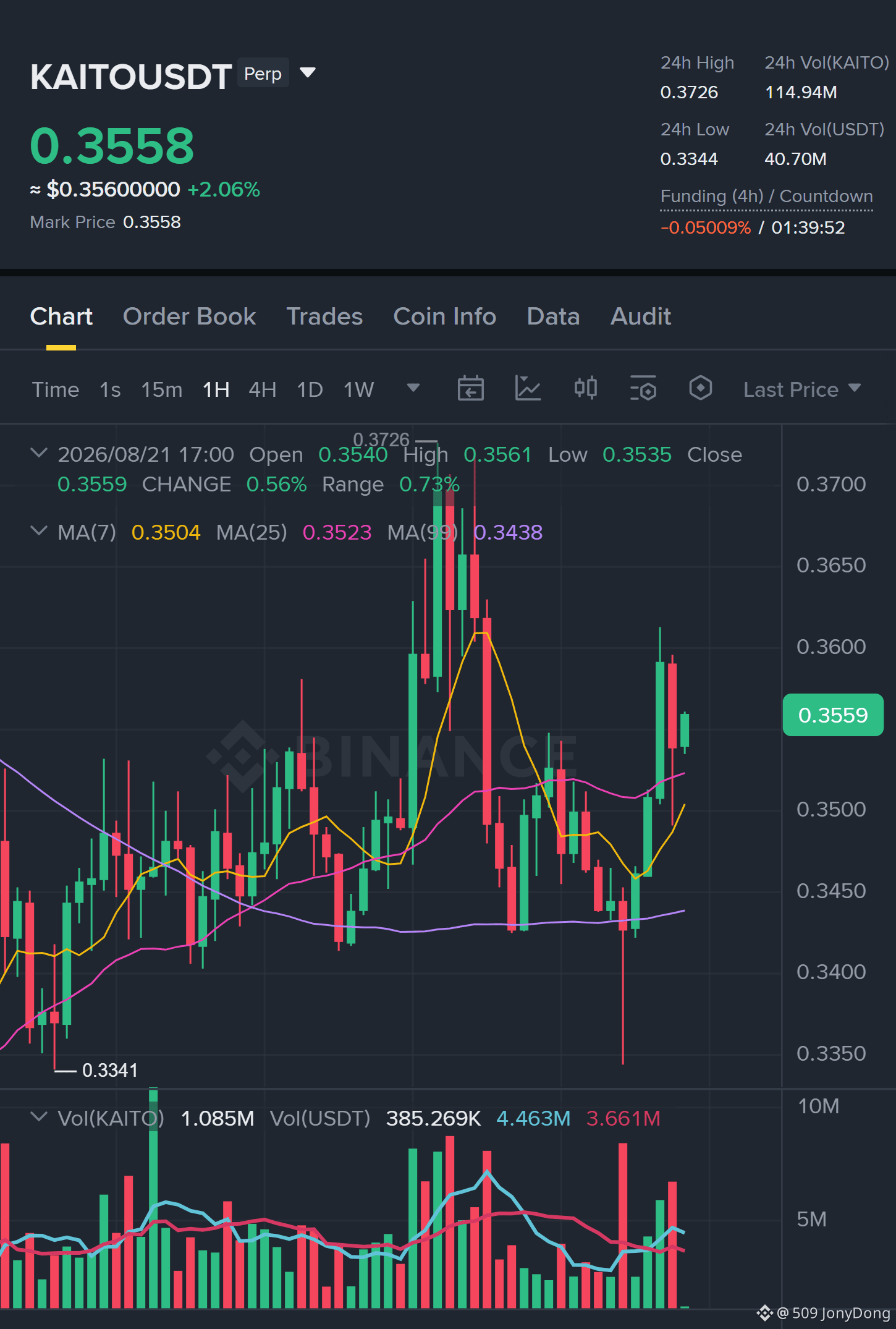
Task: Tap the MA(99) value 0.3438
Action: 508,532
